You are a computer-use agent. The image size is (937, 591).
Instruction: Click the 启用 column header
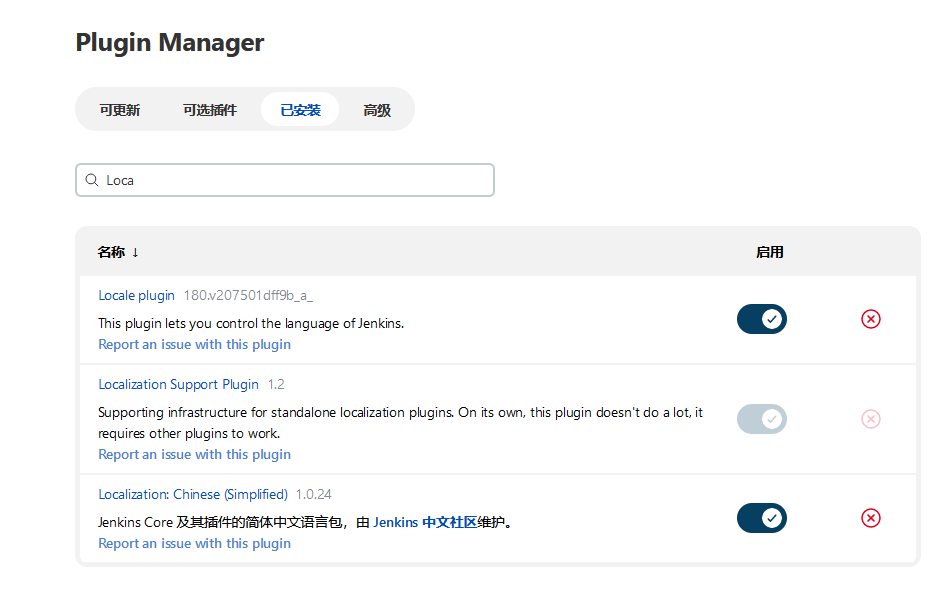click(x=770, y=252)
